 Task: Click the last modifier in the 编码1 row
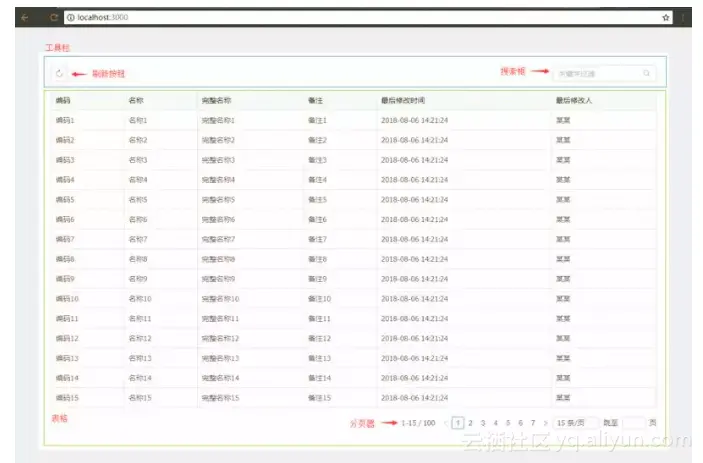click(563, 120)
